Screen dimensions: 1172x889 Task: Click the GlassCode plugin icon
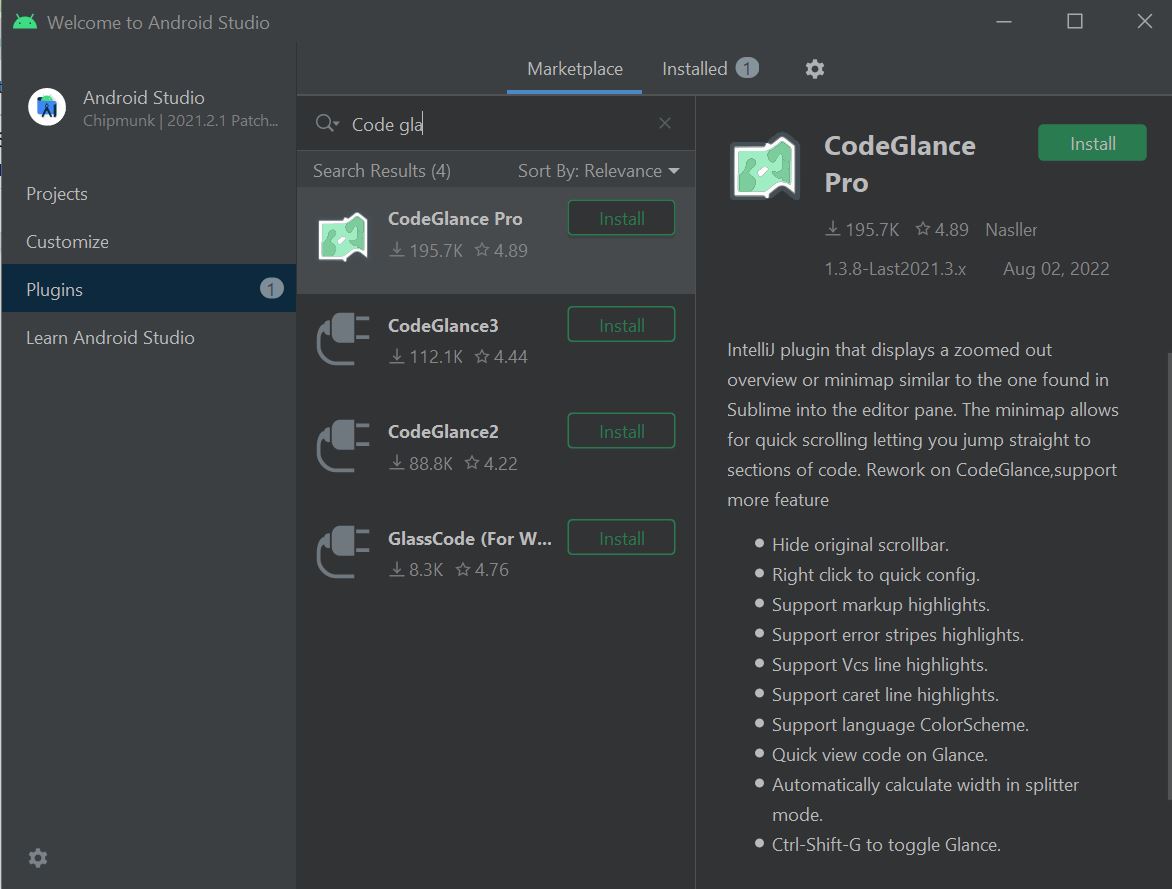[341, 551]
